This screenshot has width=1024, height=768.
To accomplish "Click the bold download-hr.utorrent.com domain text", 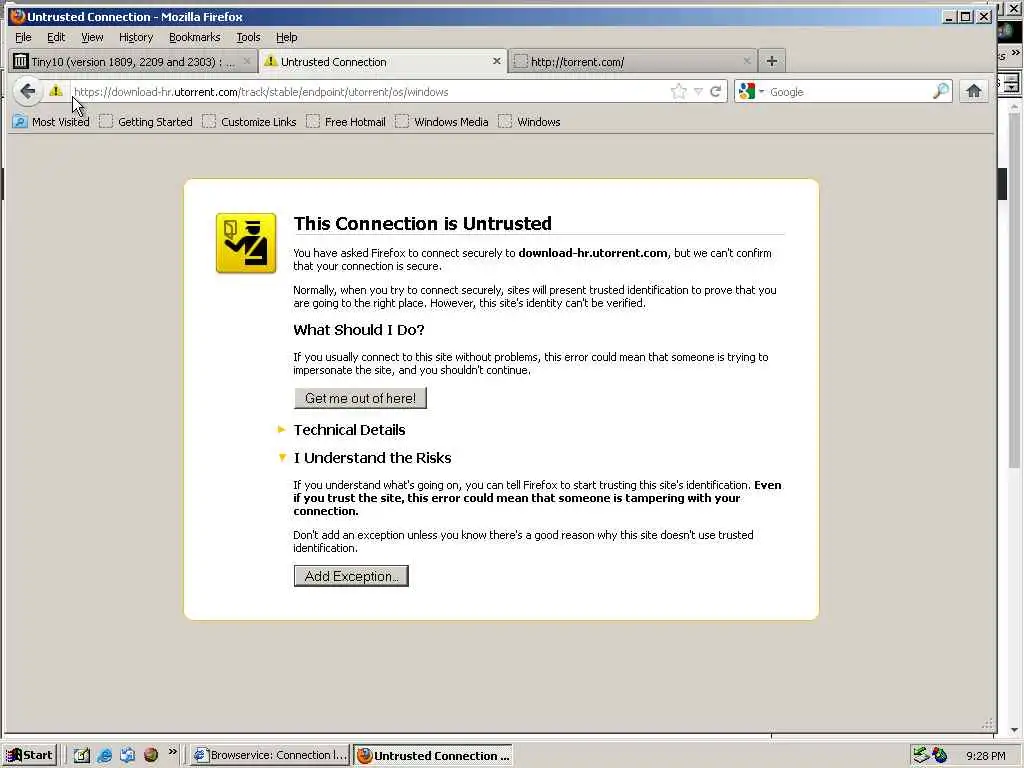I will coord(593,253).
